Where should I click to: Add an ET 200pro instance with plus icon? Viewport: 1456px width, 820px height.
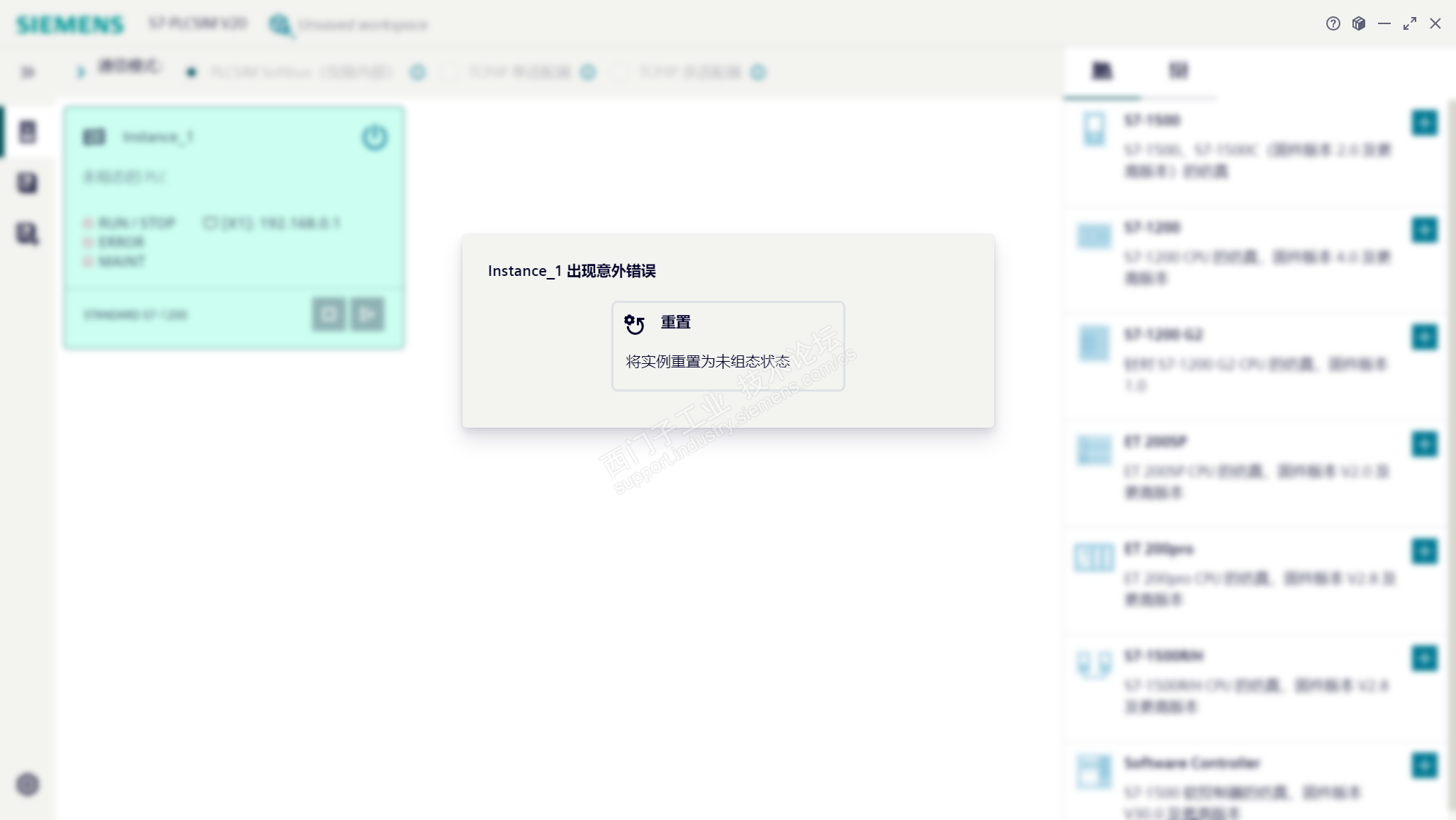click(1424, 551)
